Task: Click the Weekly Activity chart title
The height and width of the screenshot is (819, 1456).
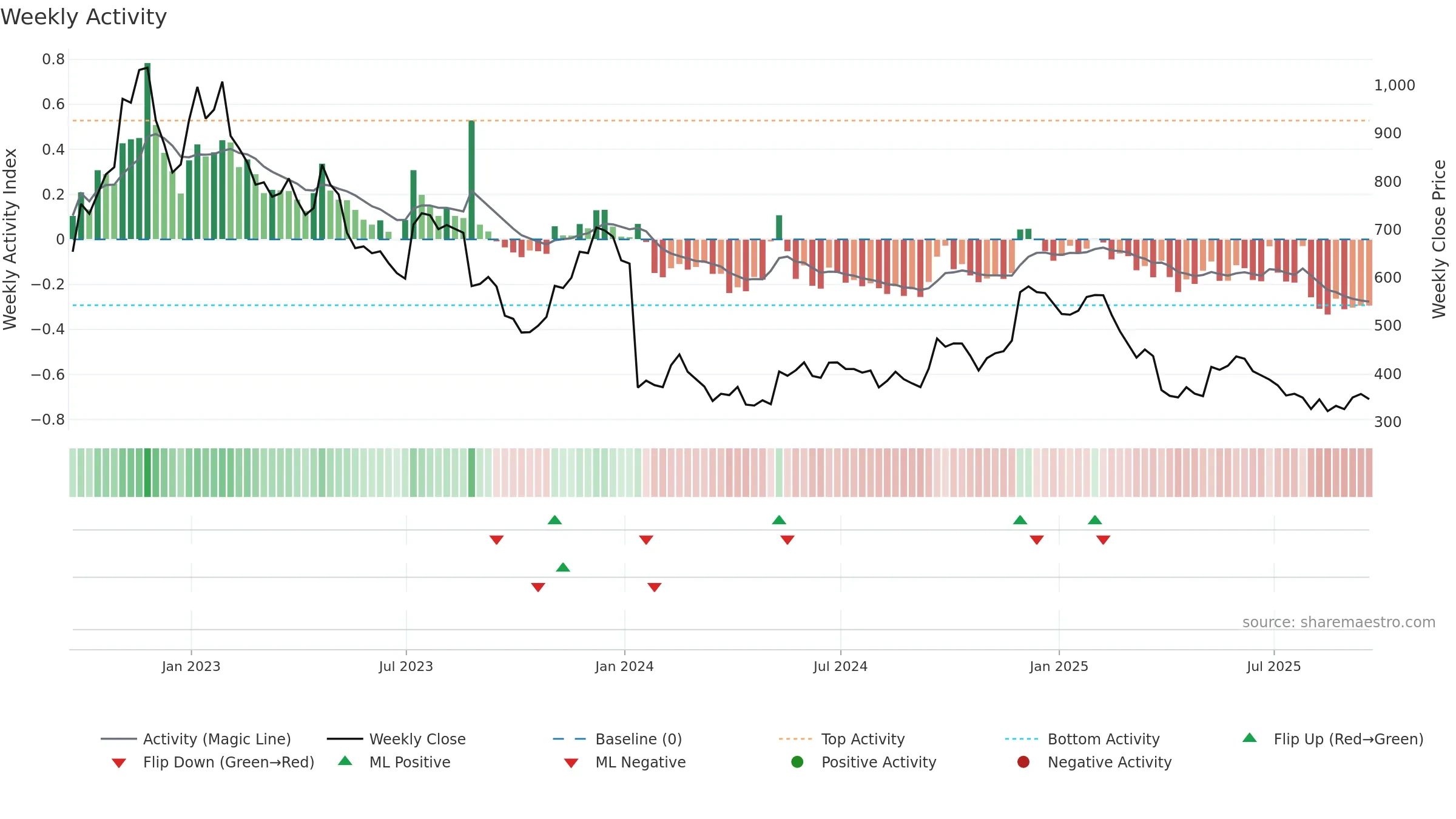Action: 84,17
